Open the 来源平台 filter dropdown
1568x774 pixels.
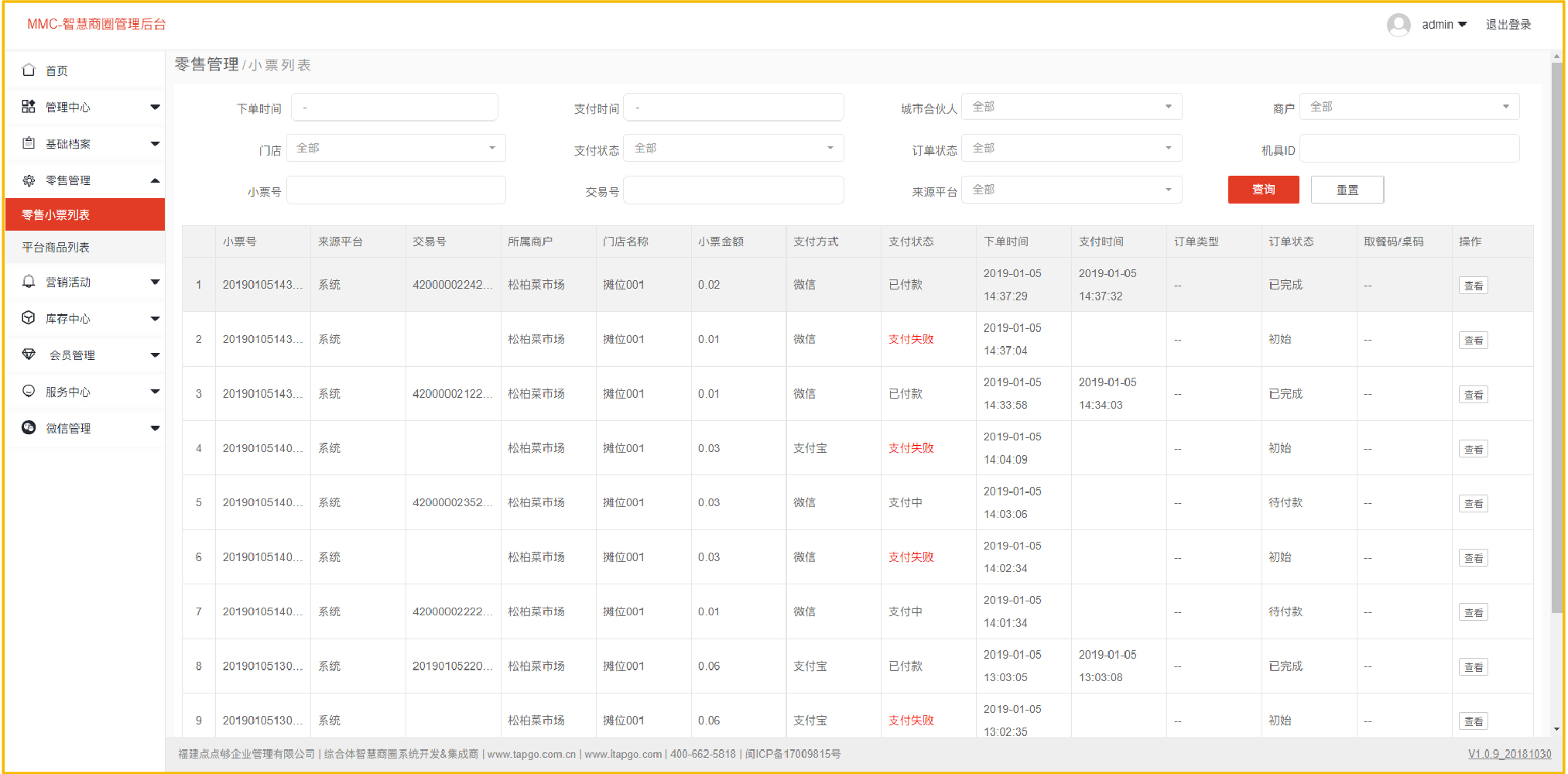pos(1071,190)
